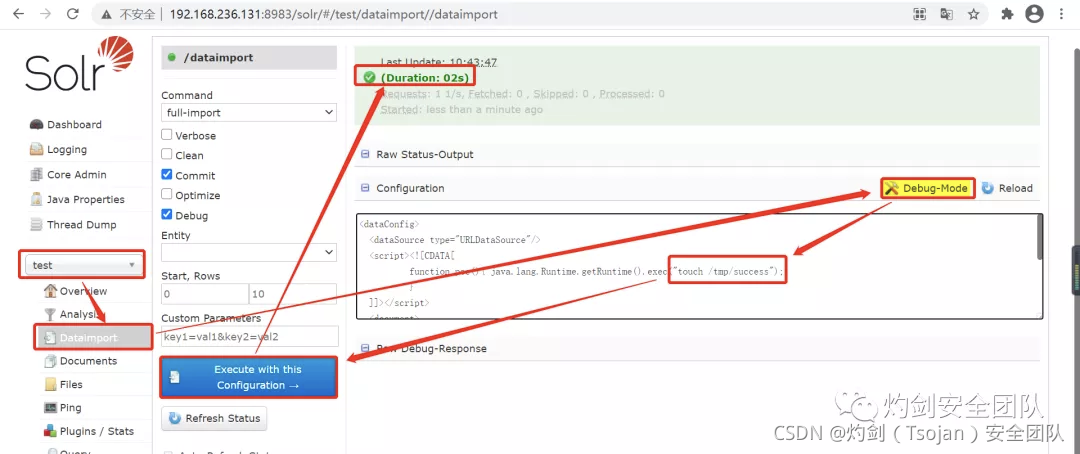1080x454 pixels.
Task: Uncheck the Debug checkbox
Action: [167, 215]
